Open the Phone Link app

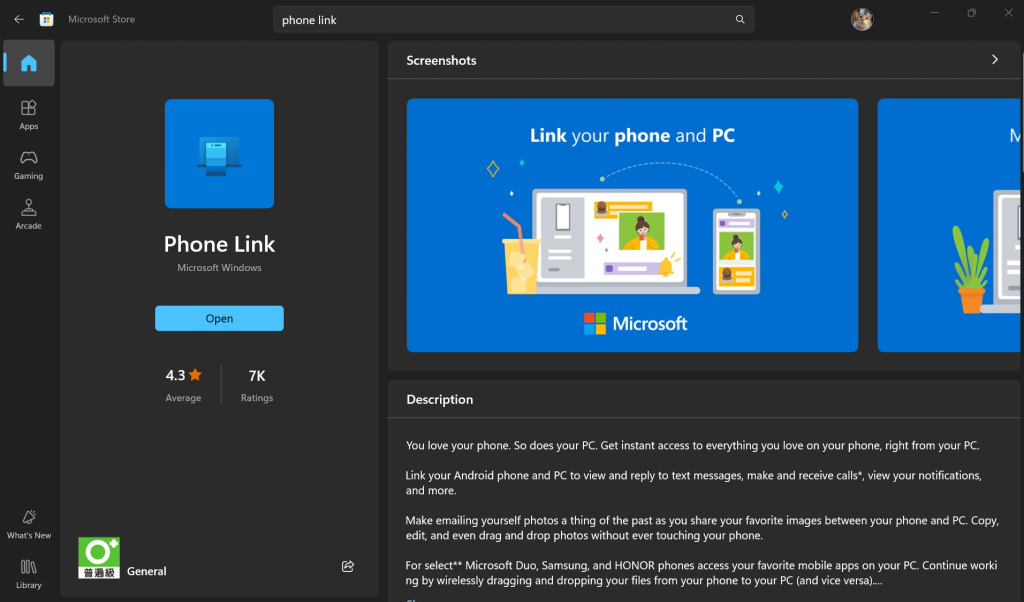pos(219,319)
